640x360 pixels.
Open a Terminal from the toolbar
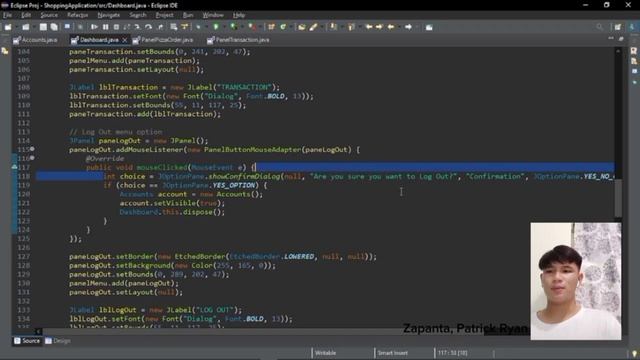tap(67, 27)
